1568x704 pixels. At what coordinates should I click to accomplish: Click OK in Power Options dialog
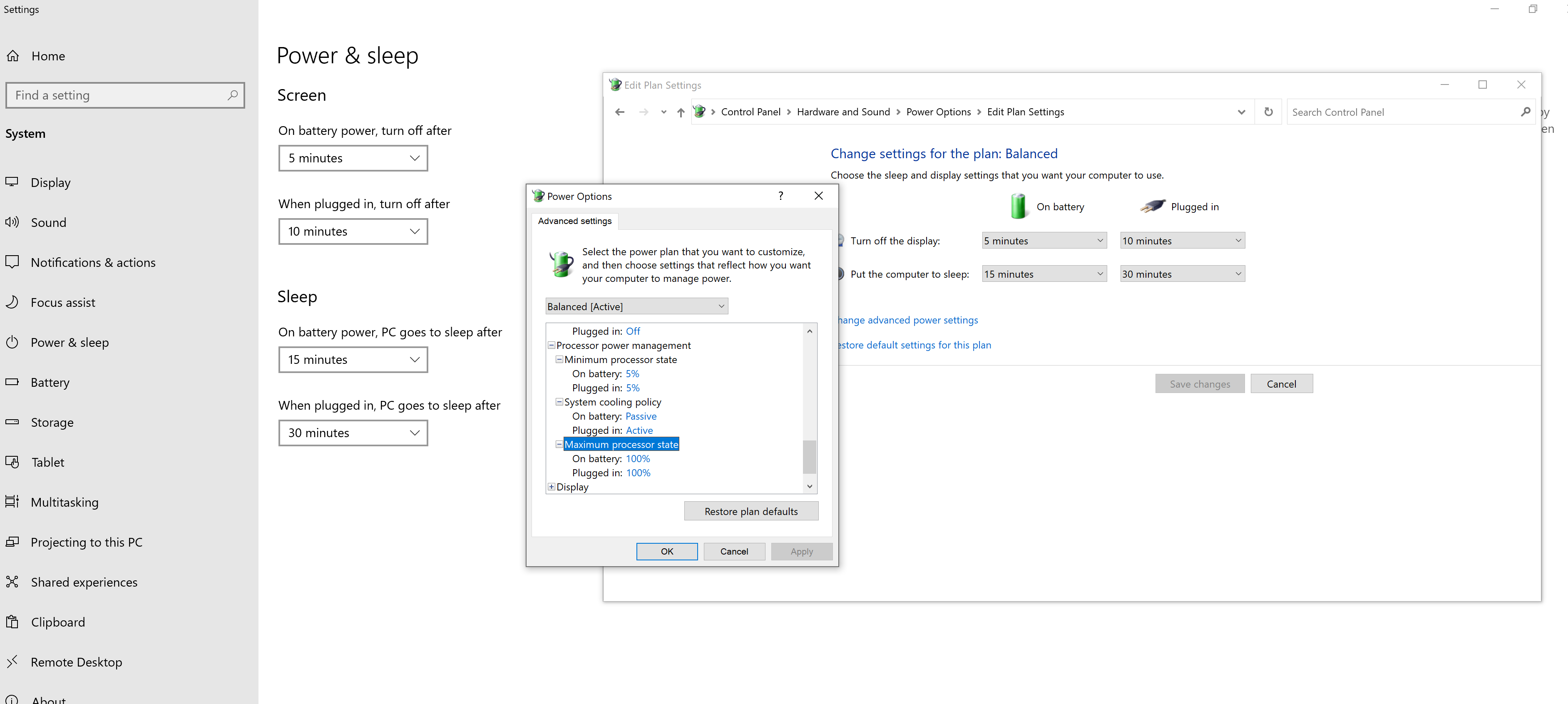667,552
